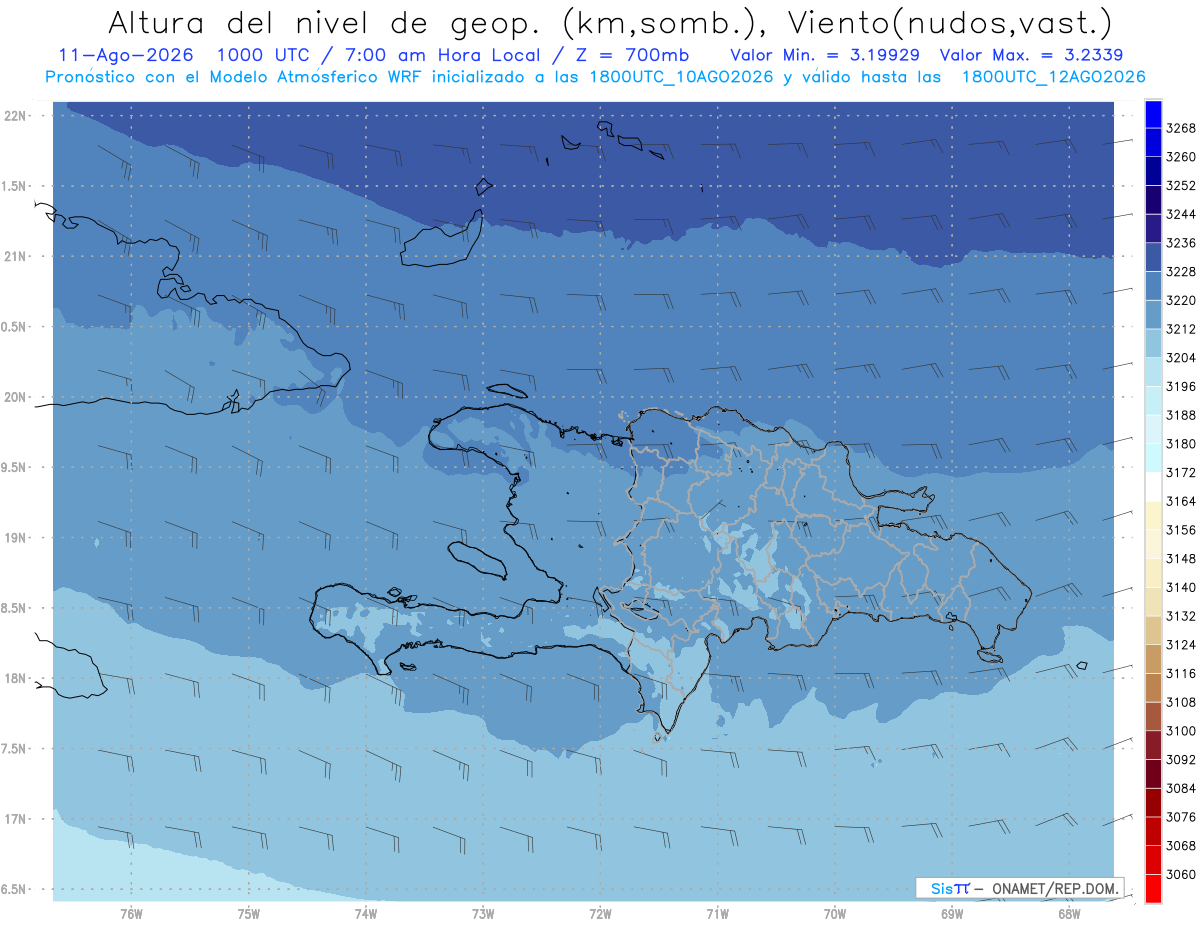Click the latitude label 17N
Viewport: 1200px width, 927px height.
pyautogui.click(x=17, y=819)
